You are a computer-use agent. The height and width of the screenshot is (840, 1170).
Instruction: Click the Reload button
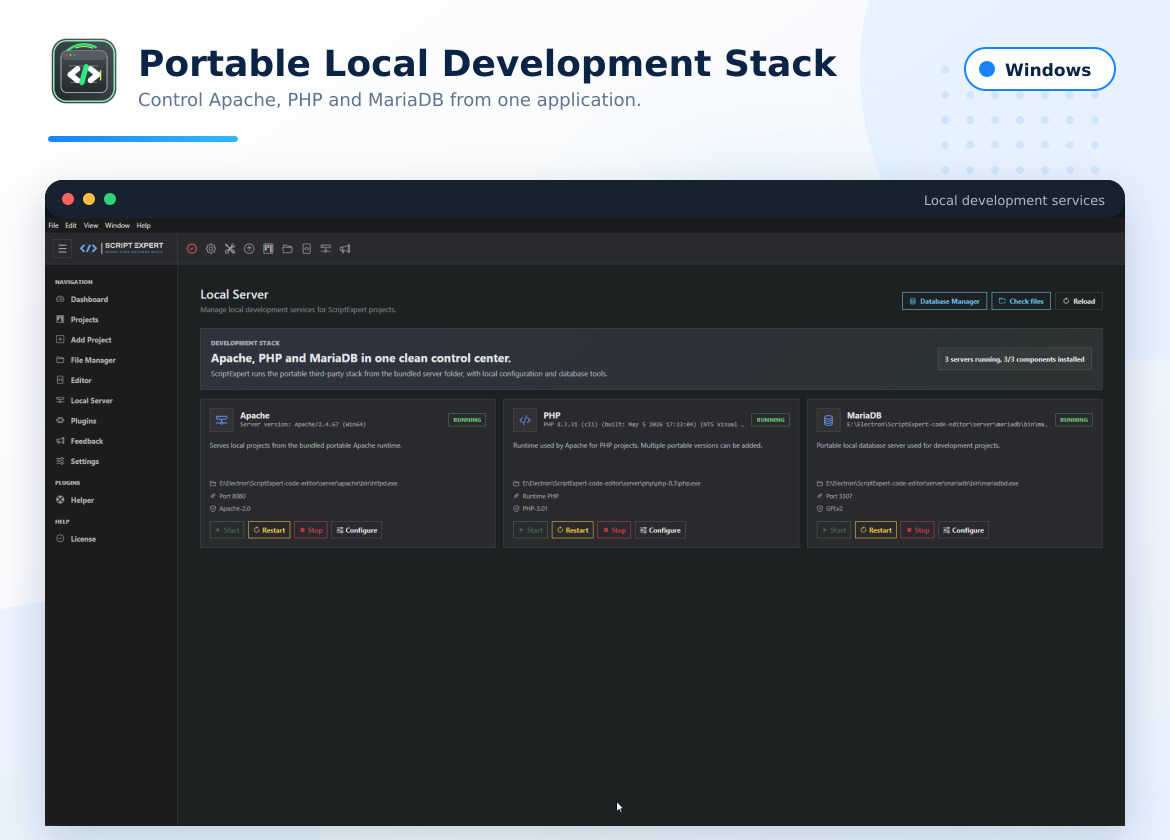click(x=1079, y=301)
